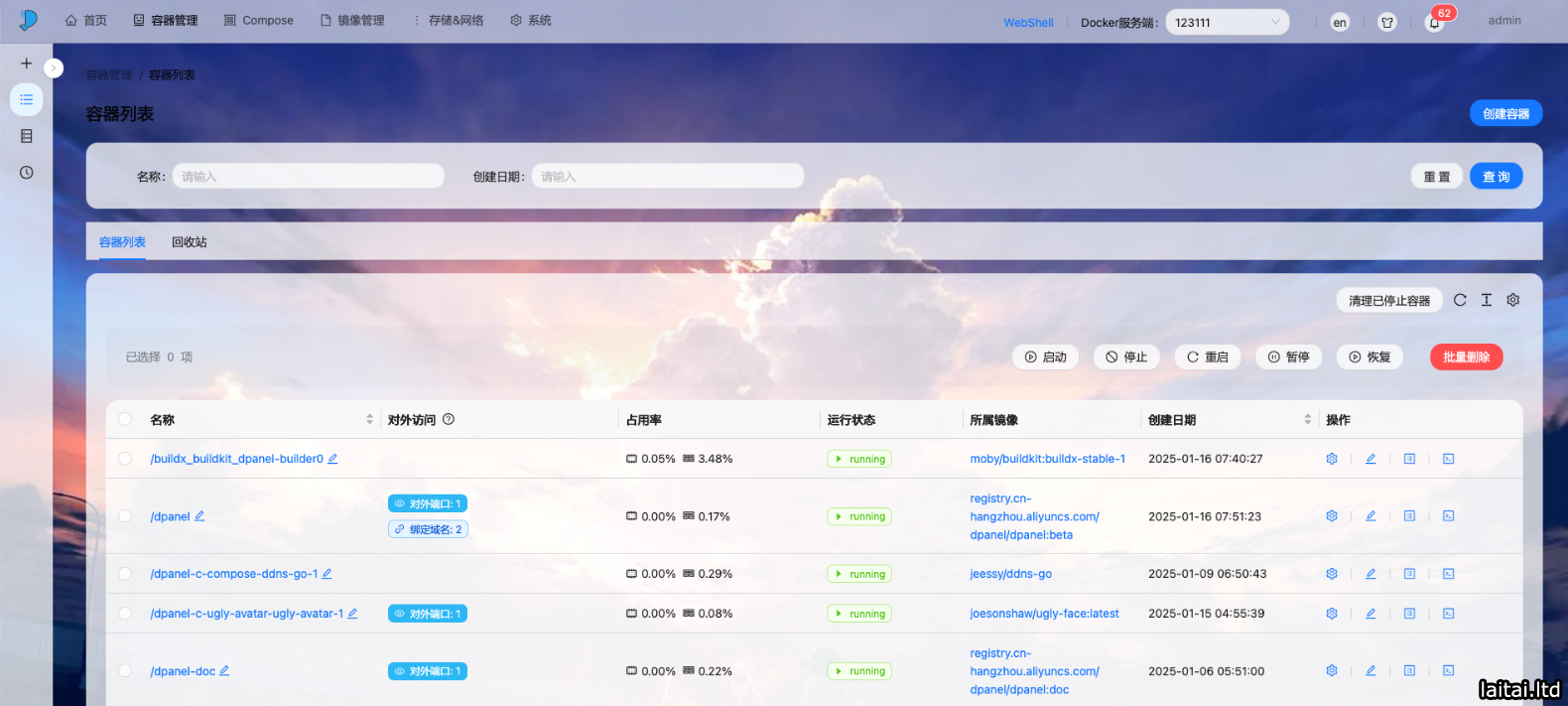The image size is (1568, 706).
Task: Refresh the container table using the reload icon
Action: point(1460,300)
